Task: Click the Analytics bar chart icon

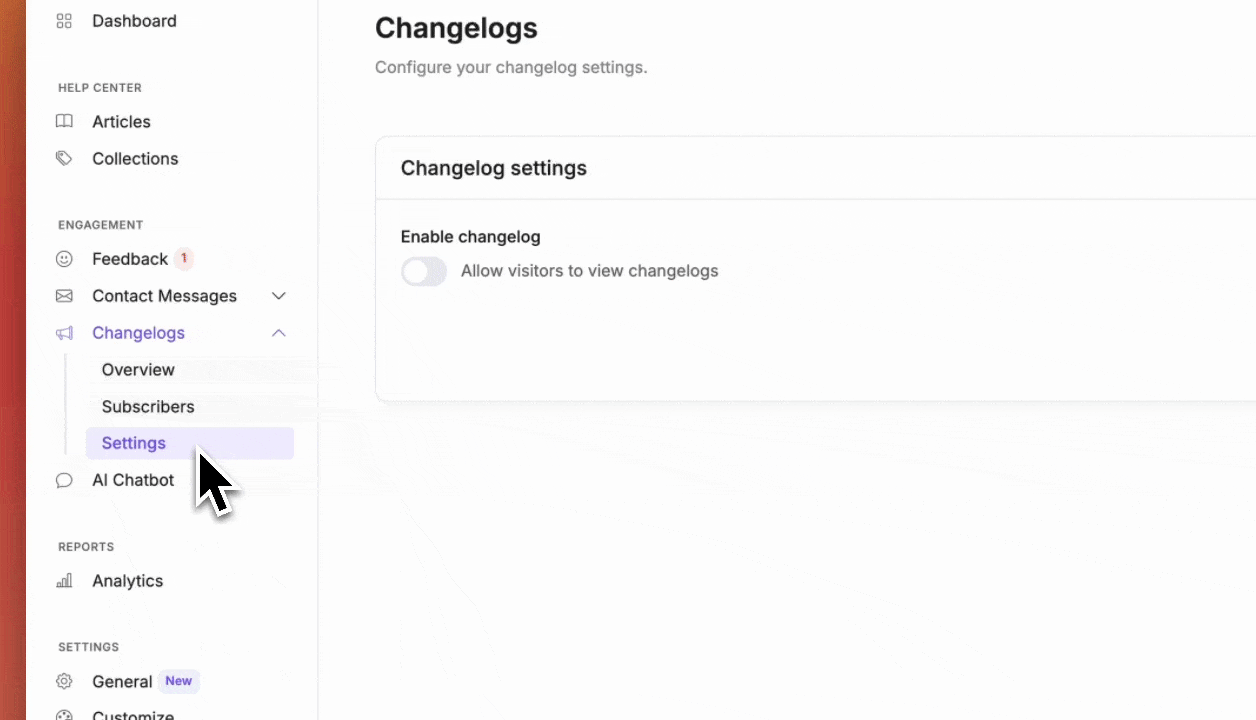Action: point(64,581)
